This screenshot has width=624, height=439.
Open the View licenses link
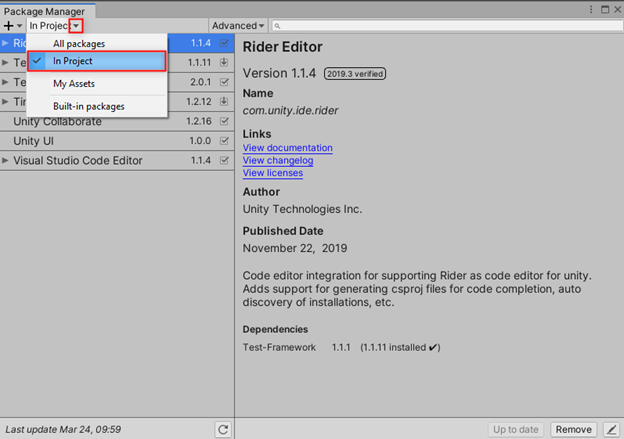click(273, 173)
